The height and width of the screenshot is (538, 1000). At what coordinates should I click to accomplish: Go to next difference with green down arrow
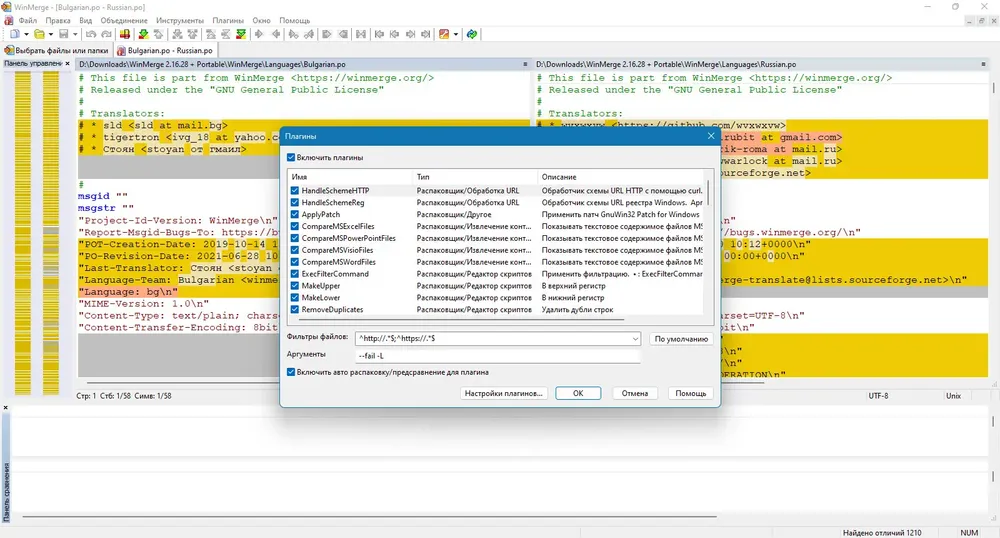pyautogui.click(x=143, y=34)
